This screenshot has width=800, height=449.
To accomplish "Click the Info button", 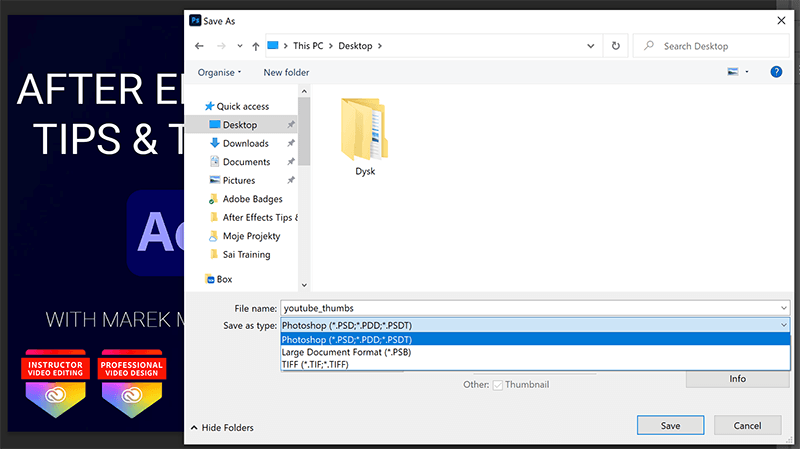I will (737, 379).
